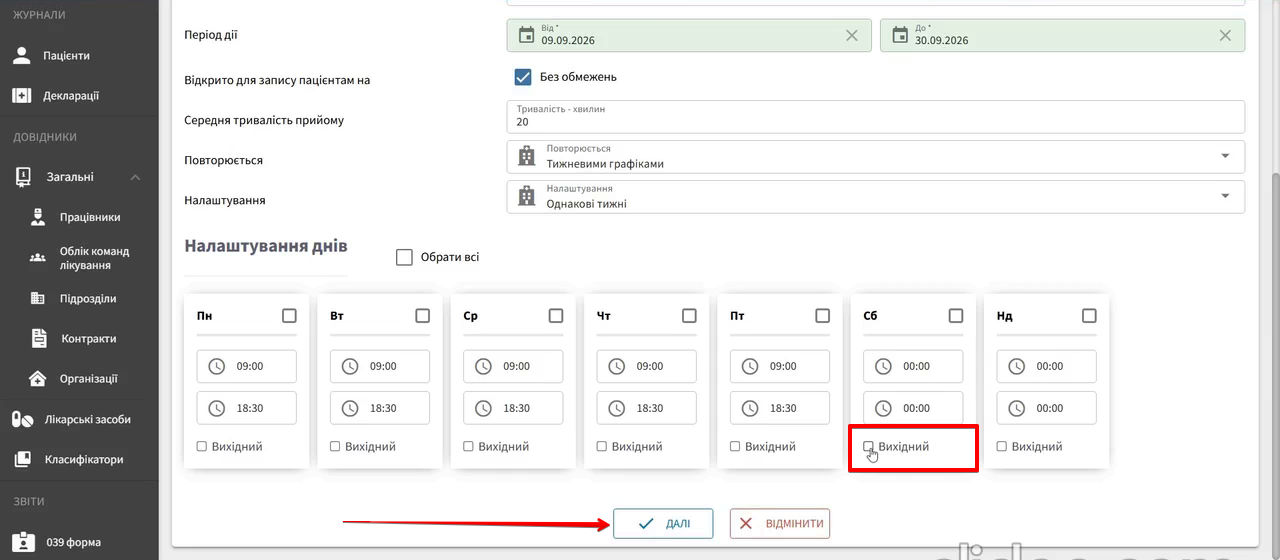Image resolution: width=1280 pixels, height=560 pixels.
Task: Click clock icon of Sunday end time
Action: pyautogui.click(x=1016, y=408)
